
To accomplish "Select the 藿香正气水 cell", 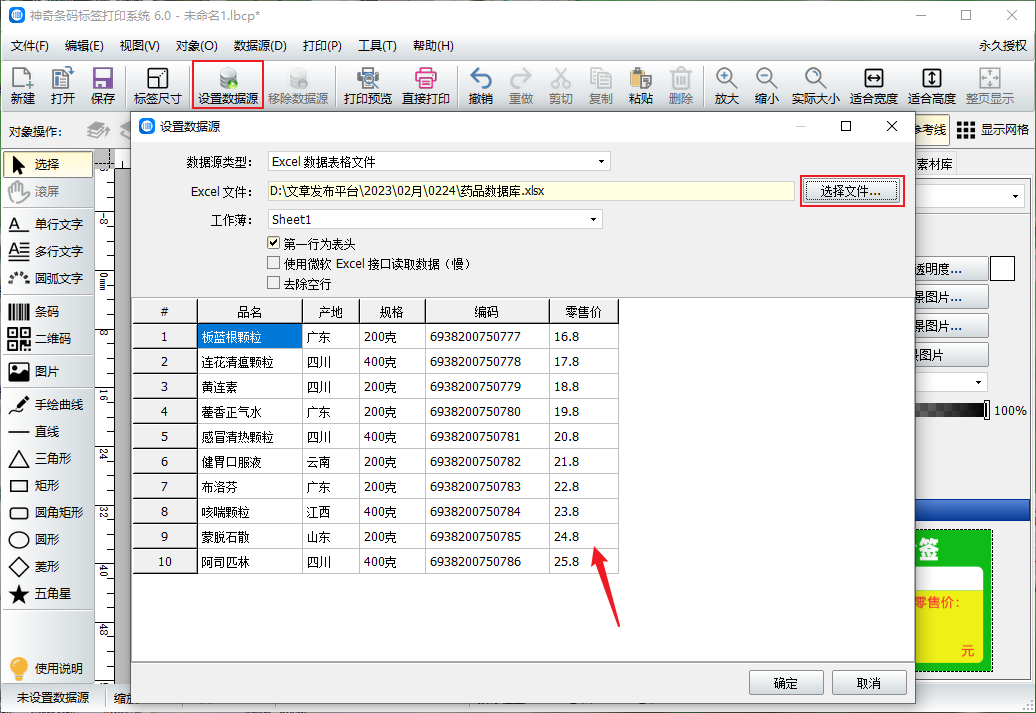I will tap(250, 412).
